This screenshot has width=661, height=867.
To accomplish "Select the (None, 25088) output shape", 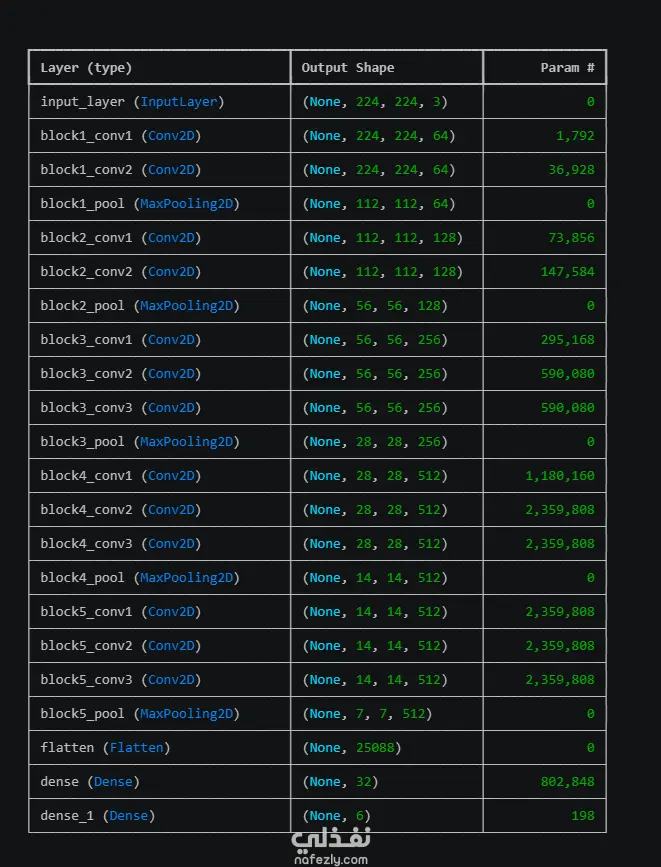I will pos(352,748).
